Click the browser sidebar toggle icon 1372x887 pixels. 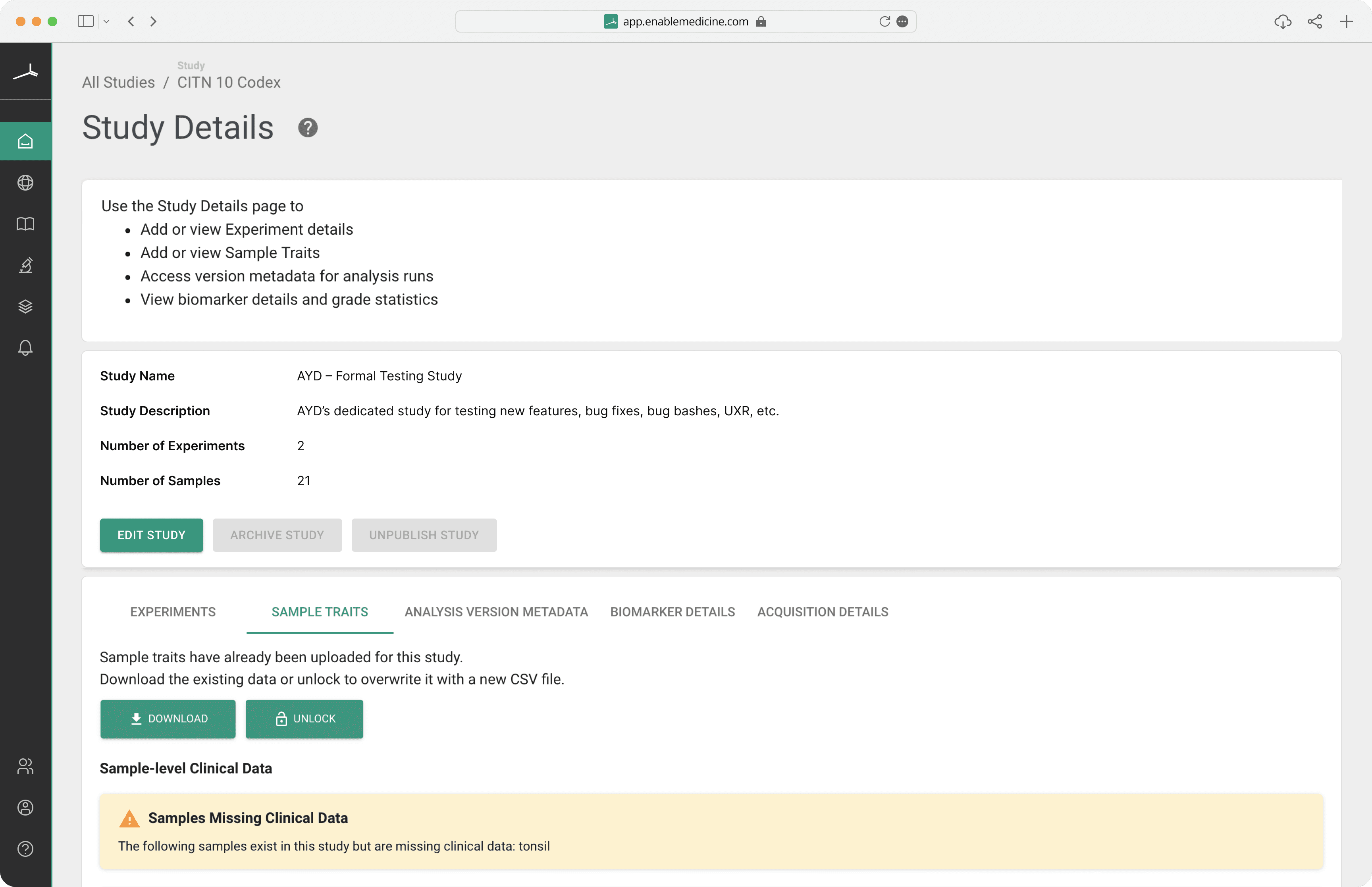(x=86, y=21)
